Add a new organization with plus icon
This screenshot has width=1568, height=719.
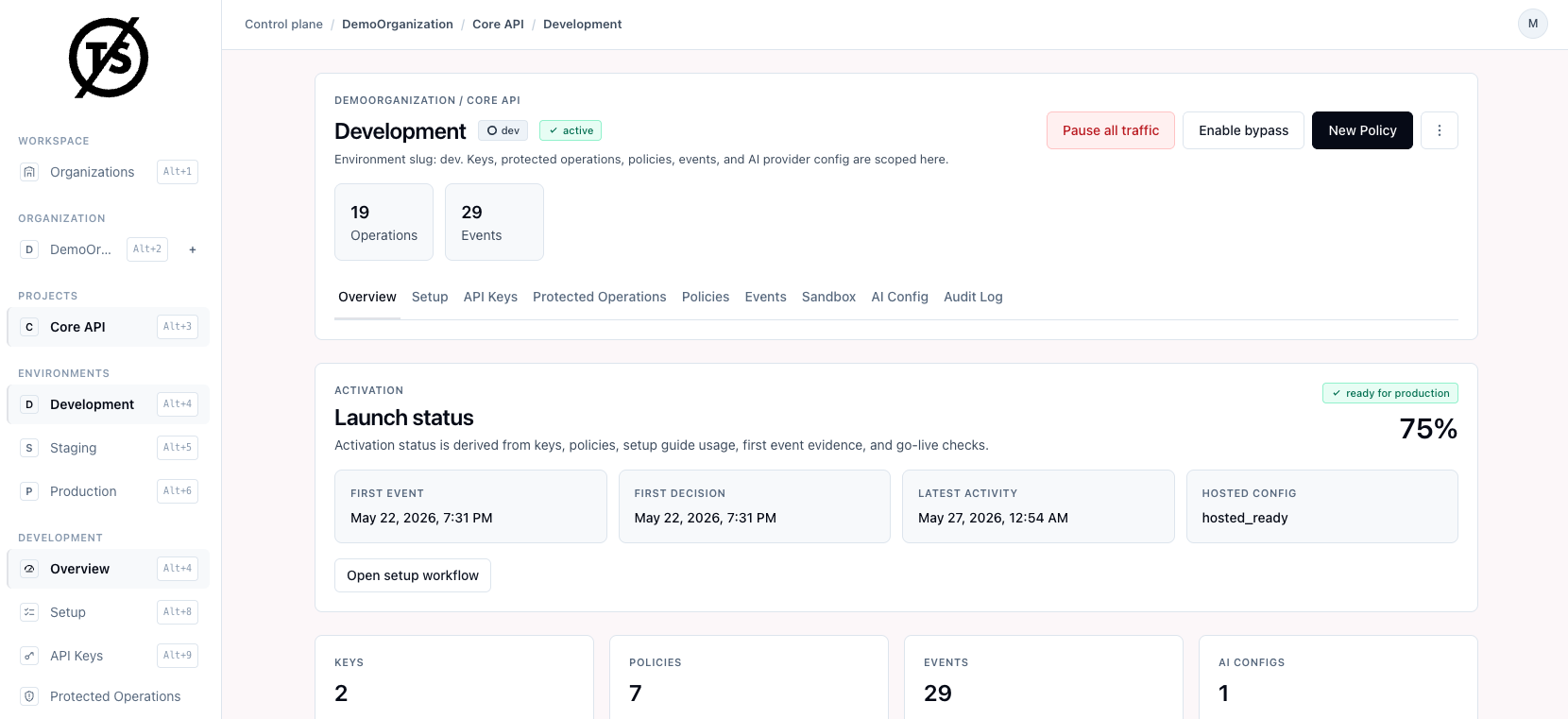pos(193,249)
